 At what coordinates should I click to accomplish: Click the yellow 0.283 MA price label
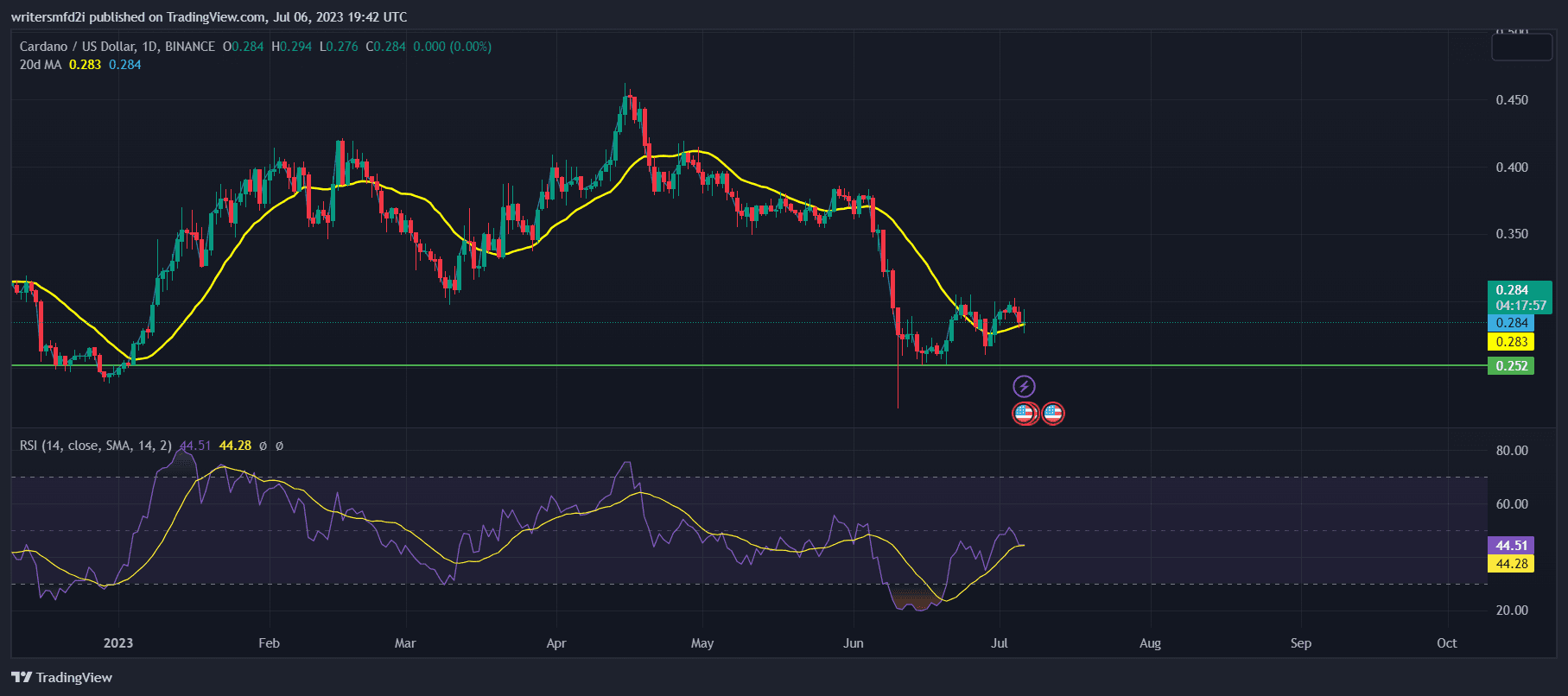pos(1511,342)
